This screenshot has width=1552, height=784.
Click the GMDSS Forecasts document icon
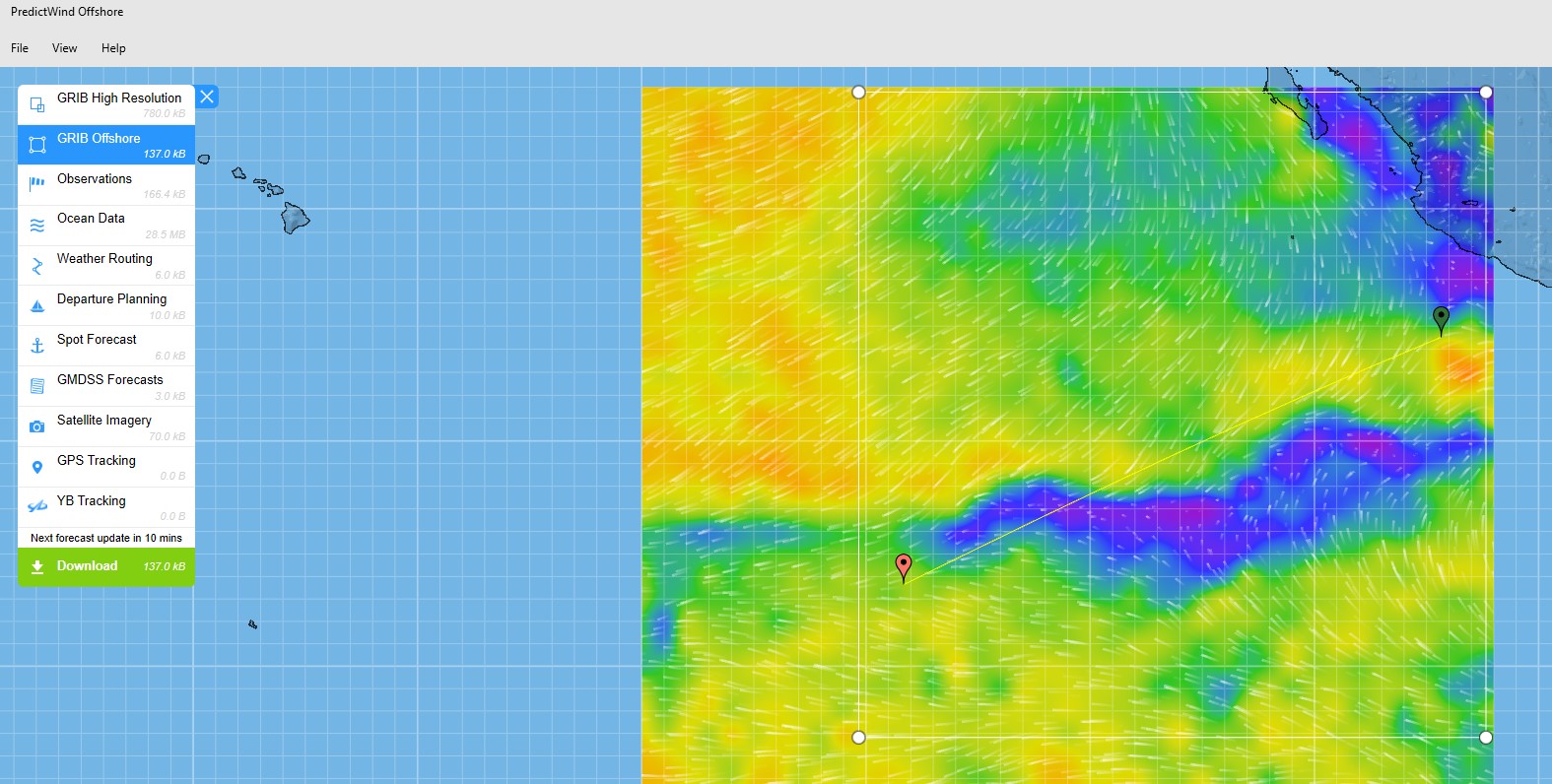[x=37, y=386]
